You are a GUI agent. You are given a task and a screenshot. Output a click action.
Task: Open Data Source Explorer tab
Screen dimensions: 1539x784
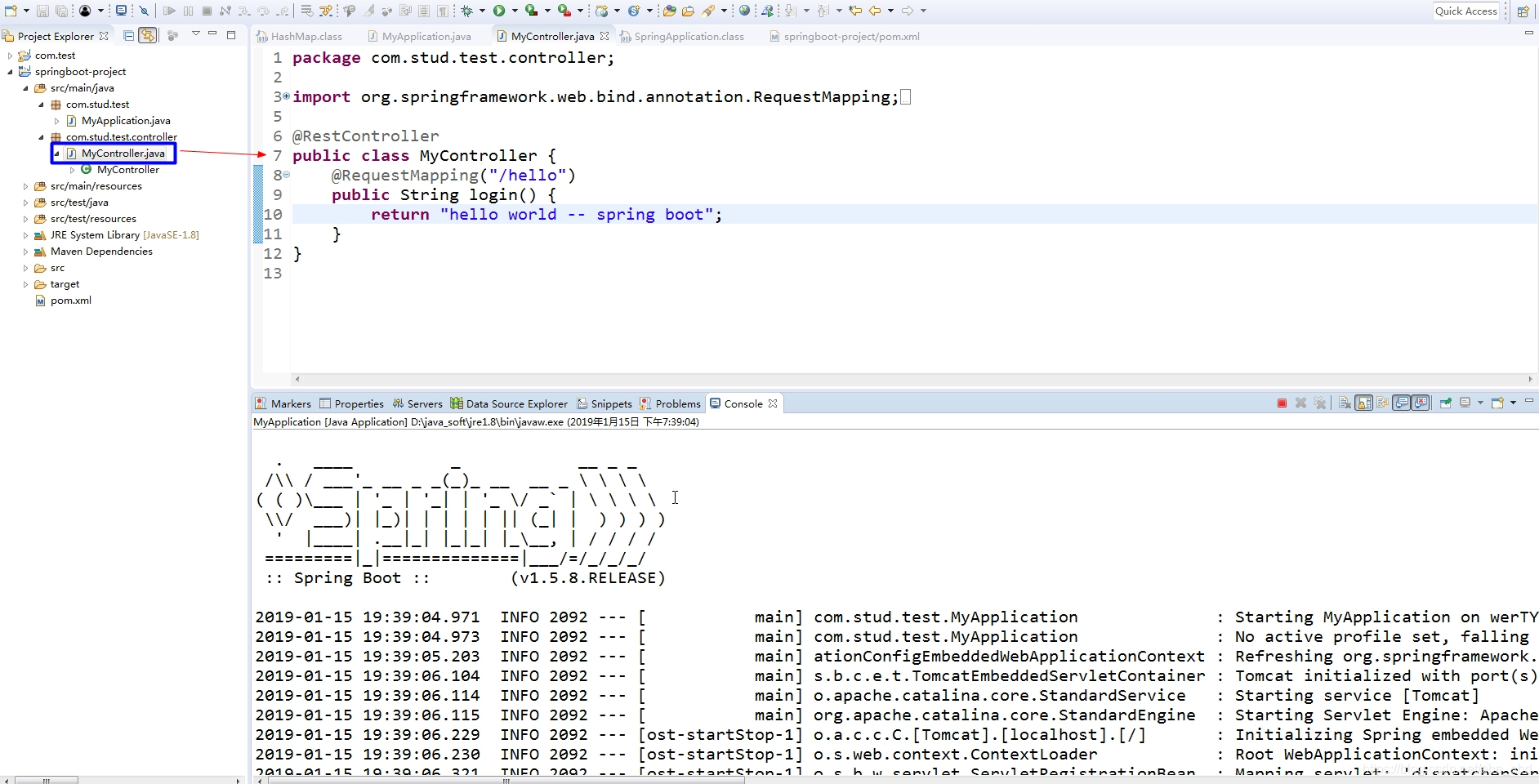click(x=509, y=403)
